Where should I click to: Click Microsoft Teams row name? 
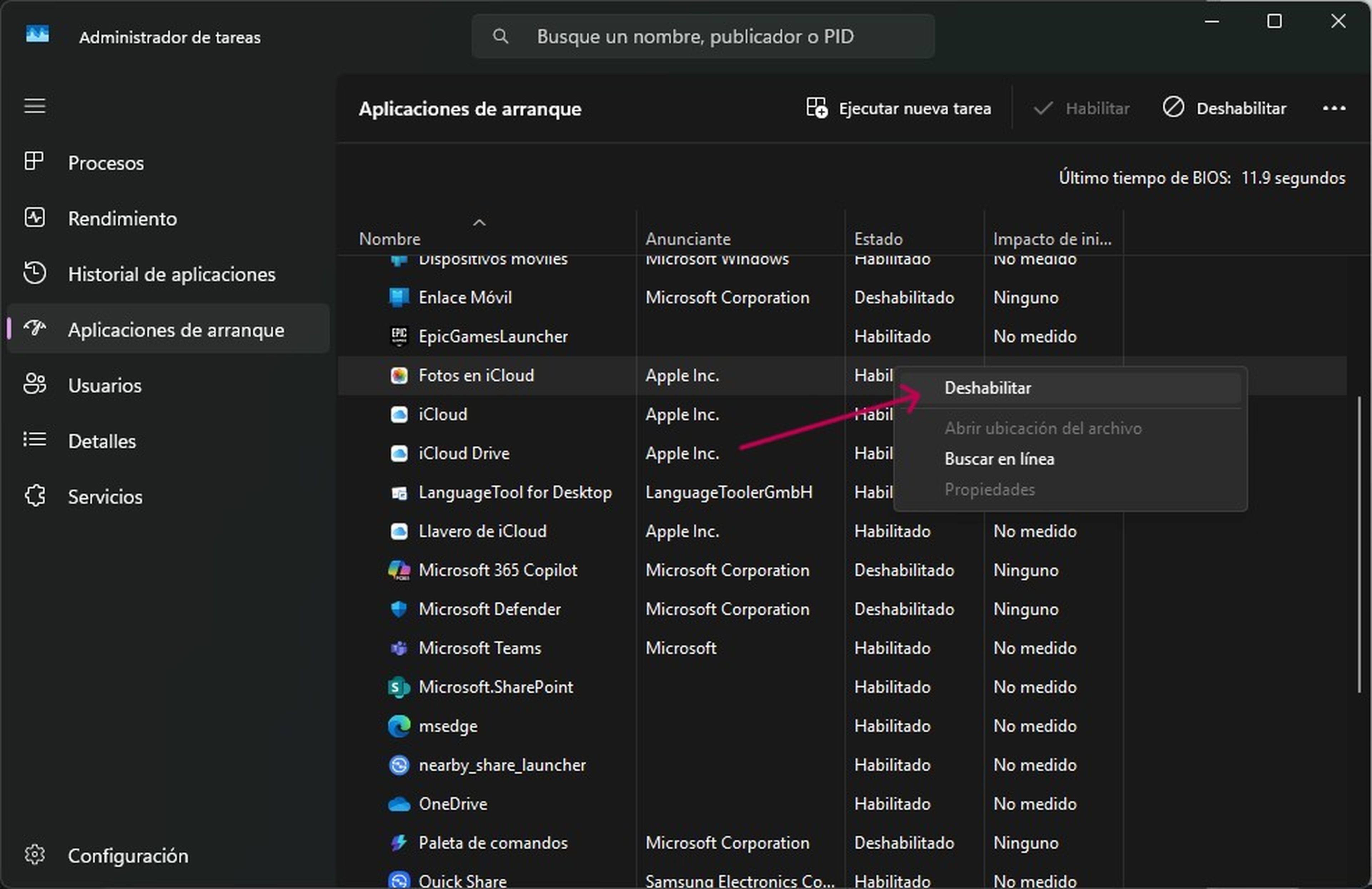point(479,648)
